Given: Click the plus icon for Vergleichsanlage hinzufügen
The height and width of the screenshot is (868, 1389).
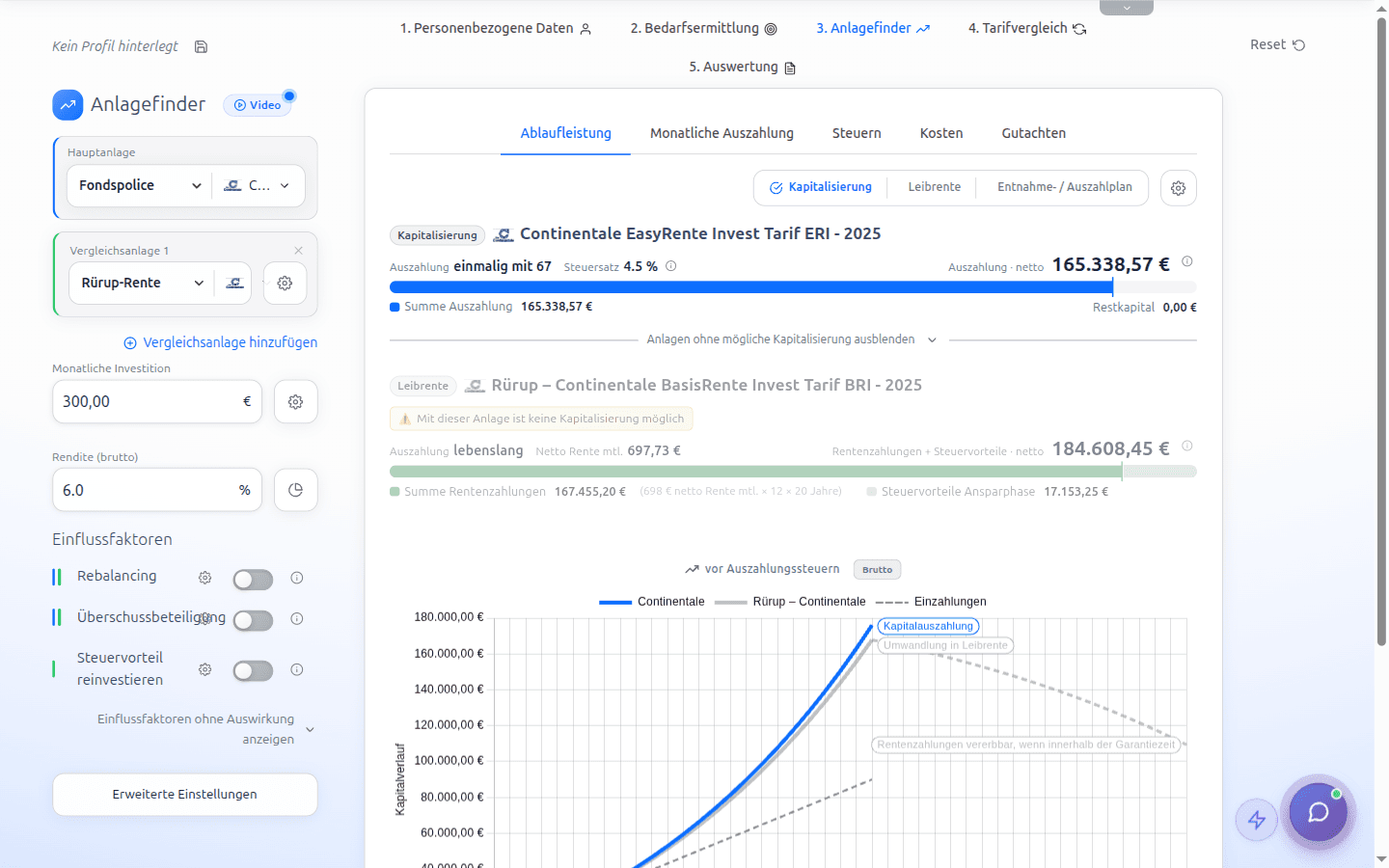Looking at the screenshot, I should (x=130, y=343).
